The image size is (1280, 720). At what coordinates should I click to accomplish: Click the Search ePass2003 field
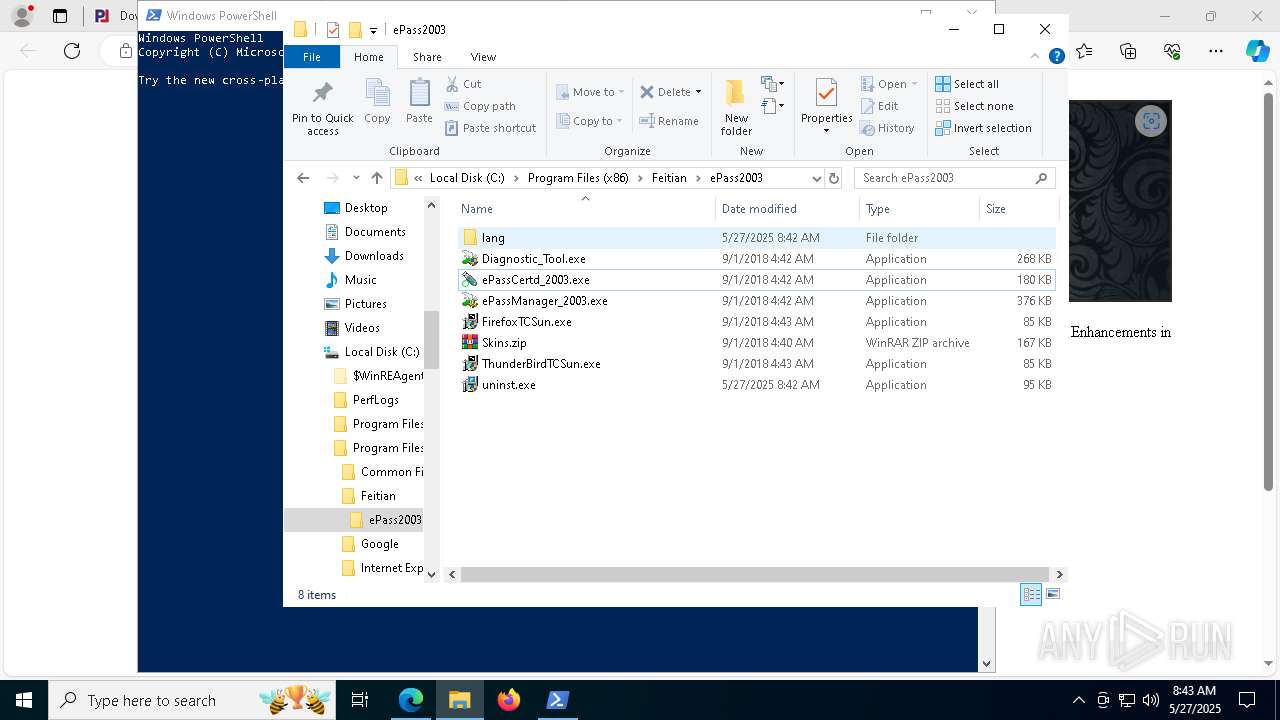[x=955, y=178]
